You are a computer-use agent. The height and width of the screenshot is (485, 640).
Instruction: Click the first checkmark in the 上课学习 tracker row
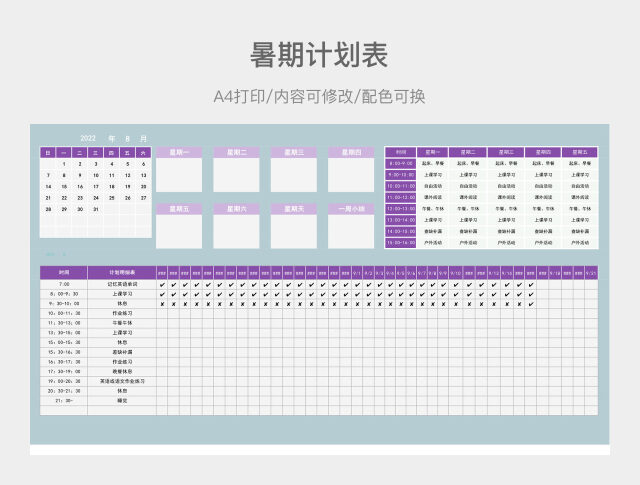pyautogui.click(x=162, y=294)
